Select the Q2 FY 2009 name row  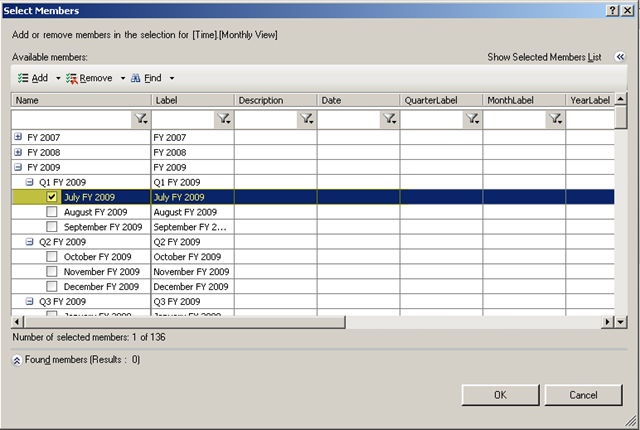coord(81,242)
